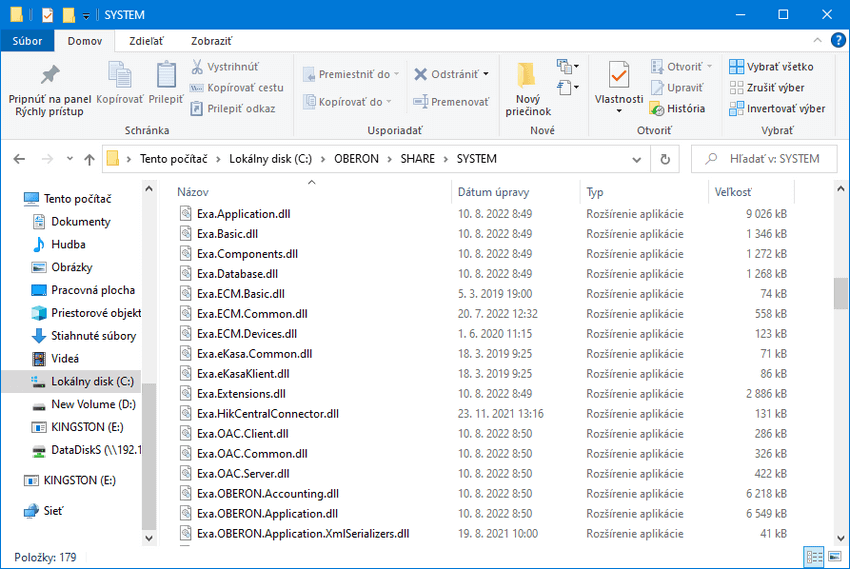Switch to the Zobraziť ribbon tab
This screenshot has height=569, width=850.
click(x=211, y=41)
